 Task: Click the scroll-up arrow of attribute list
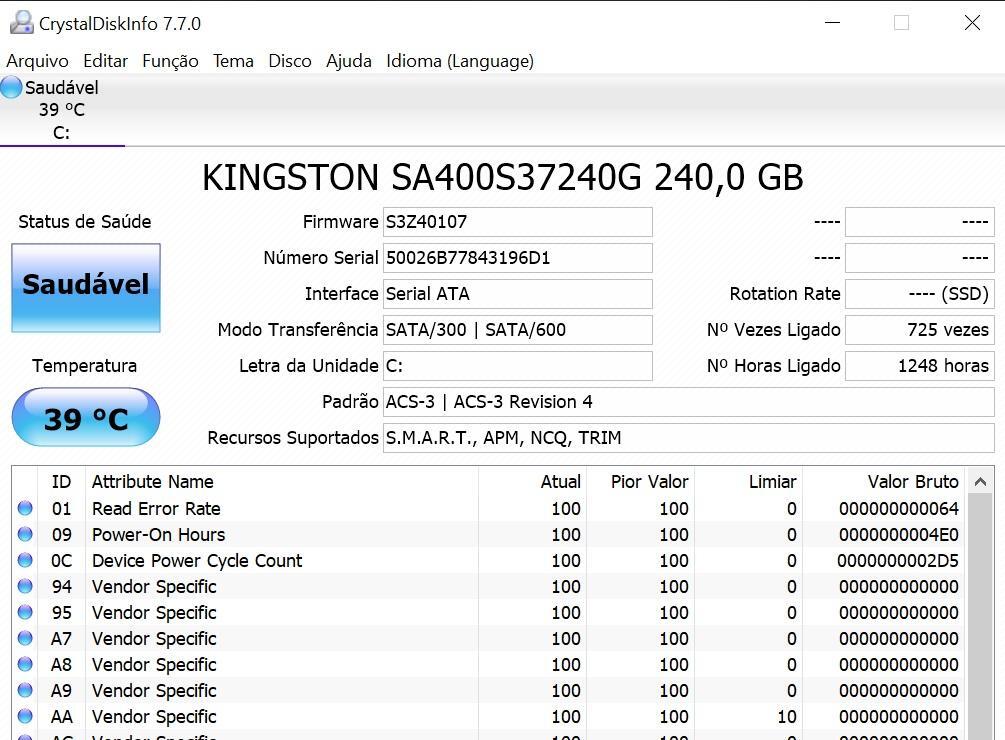pyautogui.click(x=981, y=481)
